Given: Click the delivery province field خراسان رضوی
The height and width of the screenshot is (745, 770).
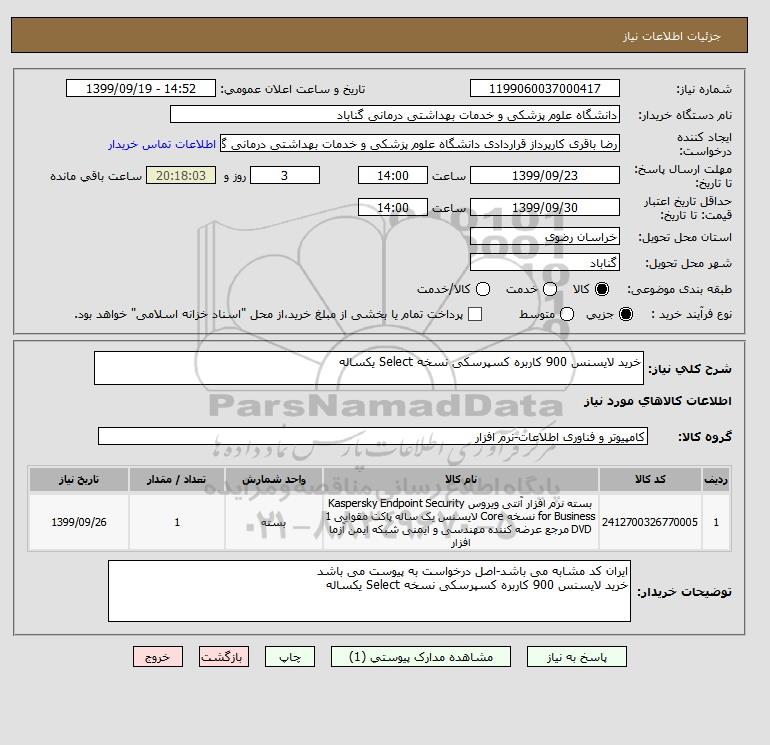Looking at the screenshot, I should point(545,237).
